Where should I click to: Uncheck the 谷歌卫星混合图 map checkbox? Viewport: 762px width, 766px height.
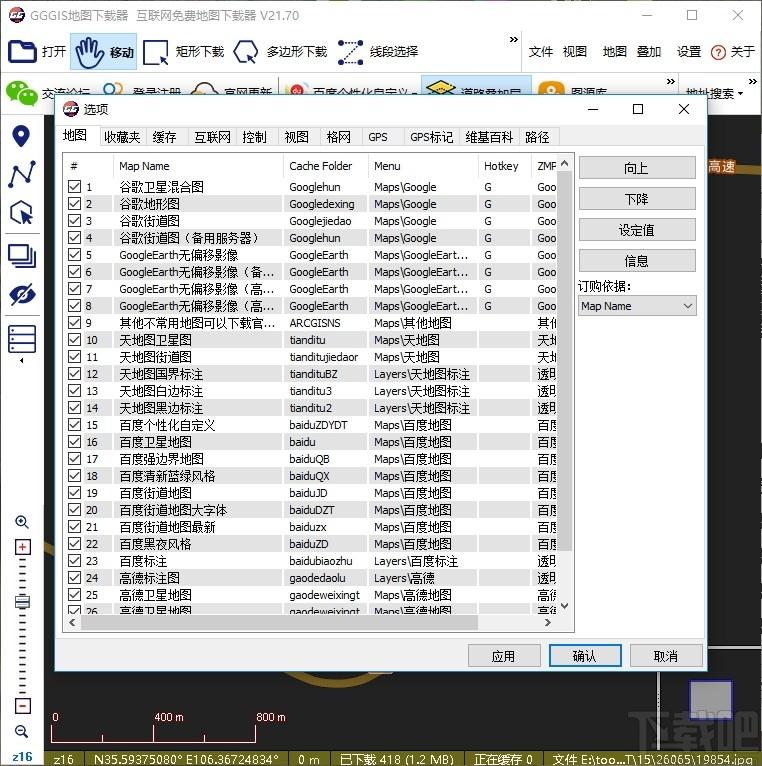click(75, 187)
